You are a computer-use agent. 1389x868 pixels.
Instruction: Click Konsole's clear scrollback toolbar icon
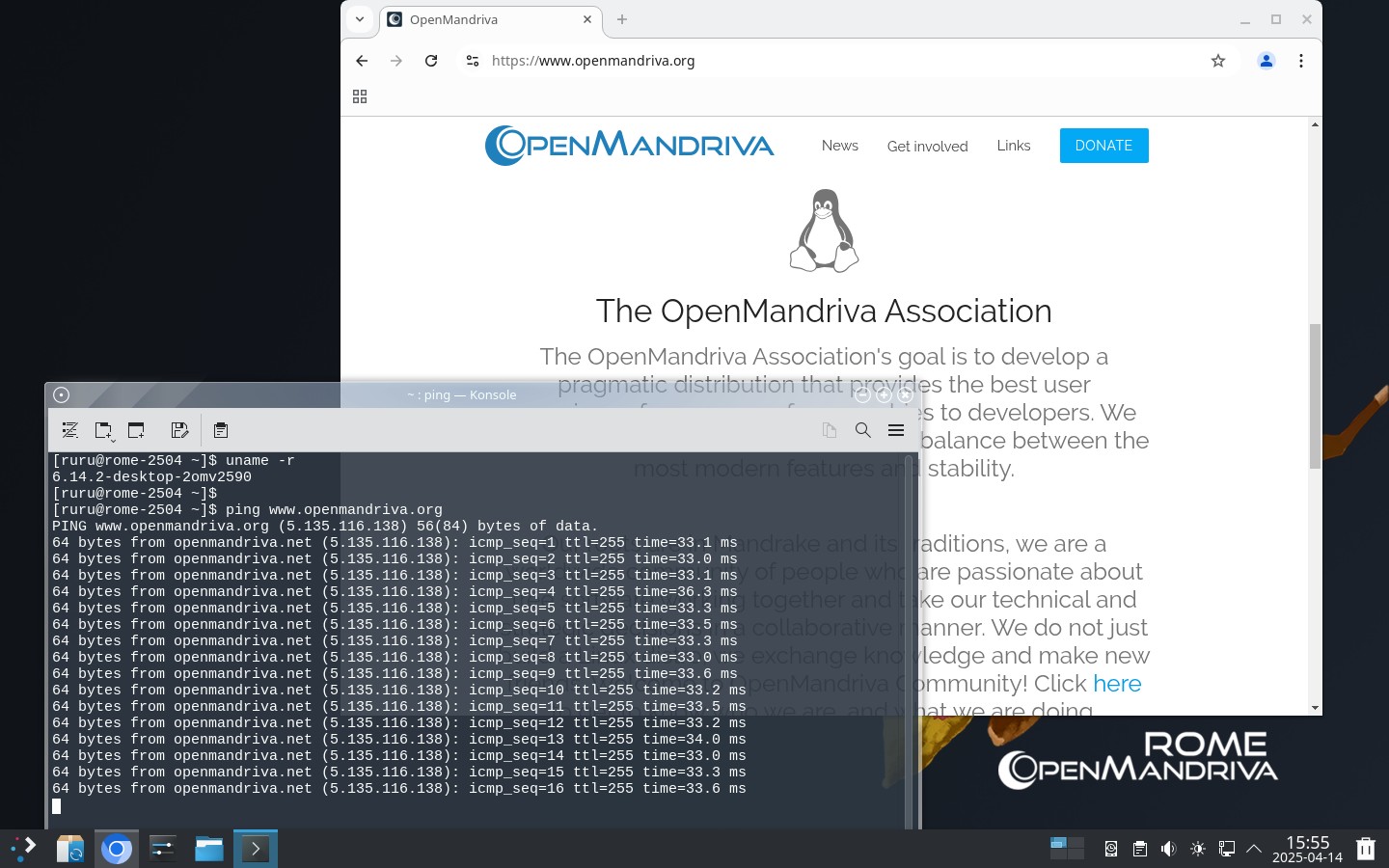pos(70,430)
